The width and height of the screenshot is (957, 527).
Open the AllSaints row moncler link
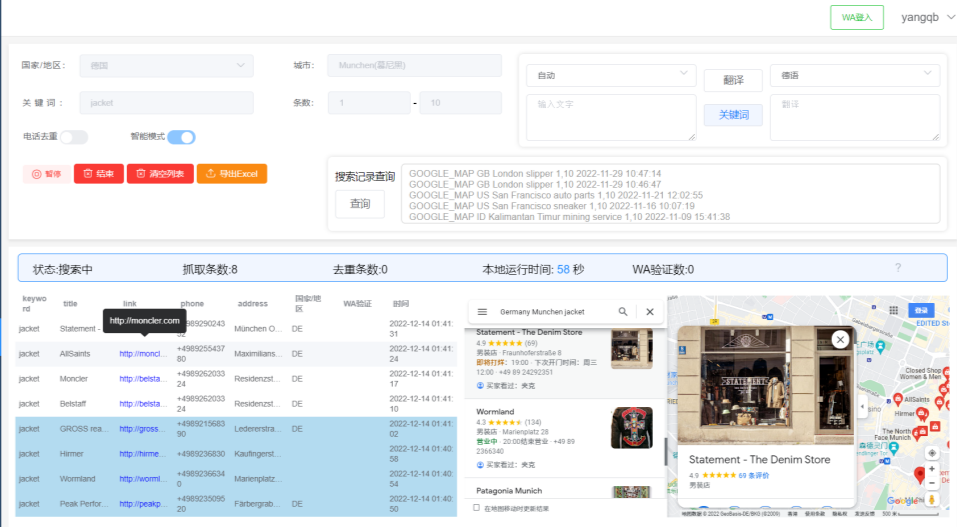pos(142,354)
